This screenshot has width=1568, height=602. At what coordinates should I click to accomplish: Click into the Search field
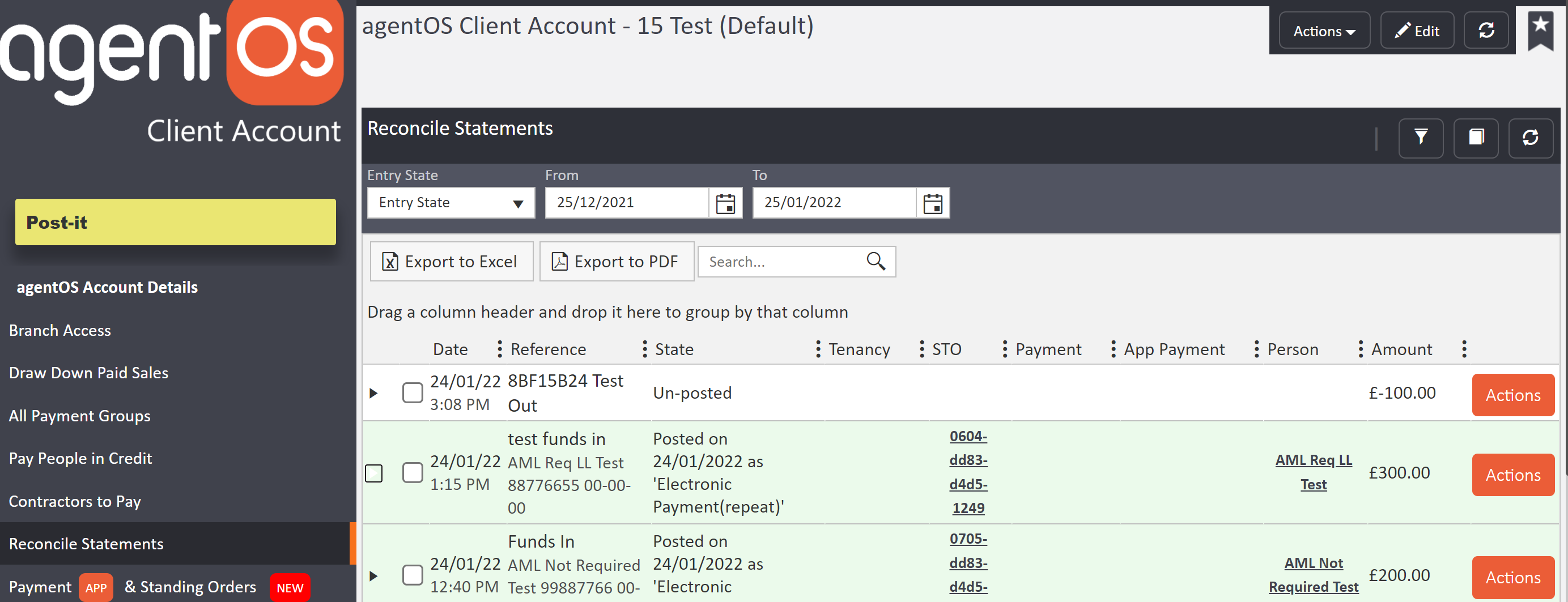pos(781,262)
